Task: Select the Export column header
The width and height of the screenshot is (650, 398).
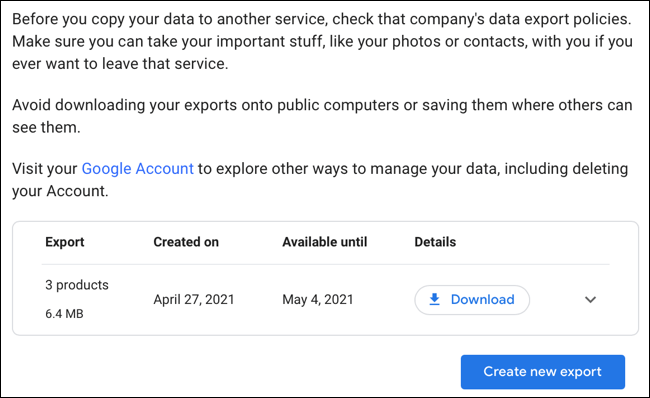Action: point(65,242)
